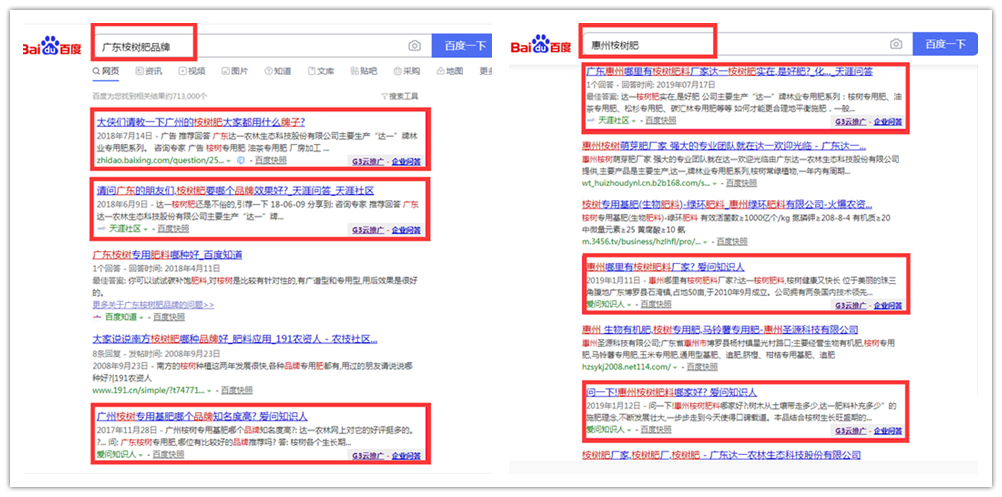1002x497 pixels.
Task: Open 百度快照 next to m.3456.tv URL
Action: 734,242
